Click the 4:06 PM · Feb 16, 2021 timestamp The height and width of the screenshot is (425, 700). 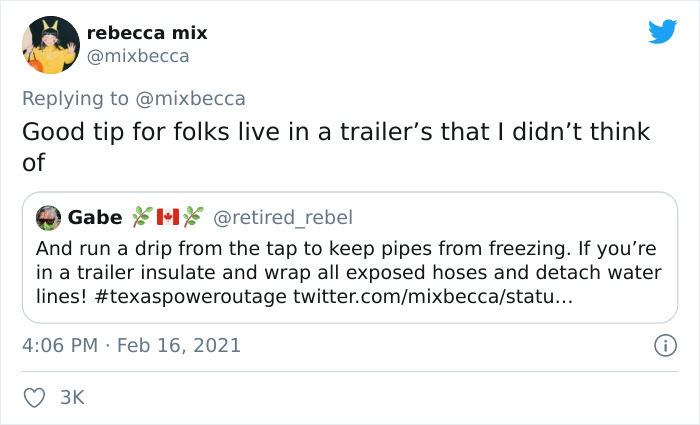[132, 345]
